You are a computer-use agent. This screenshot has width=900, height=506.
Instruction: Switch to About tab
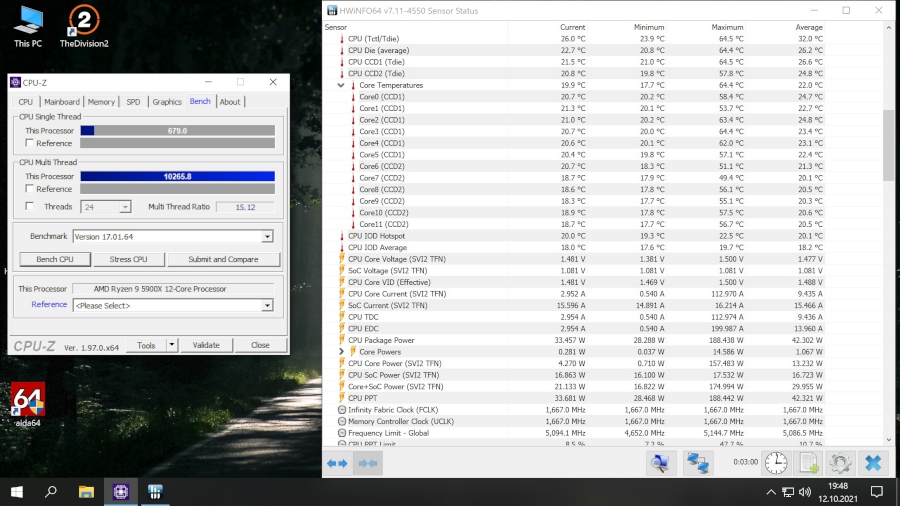tap(230, 102)
